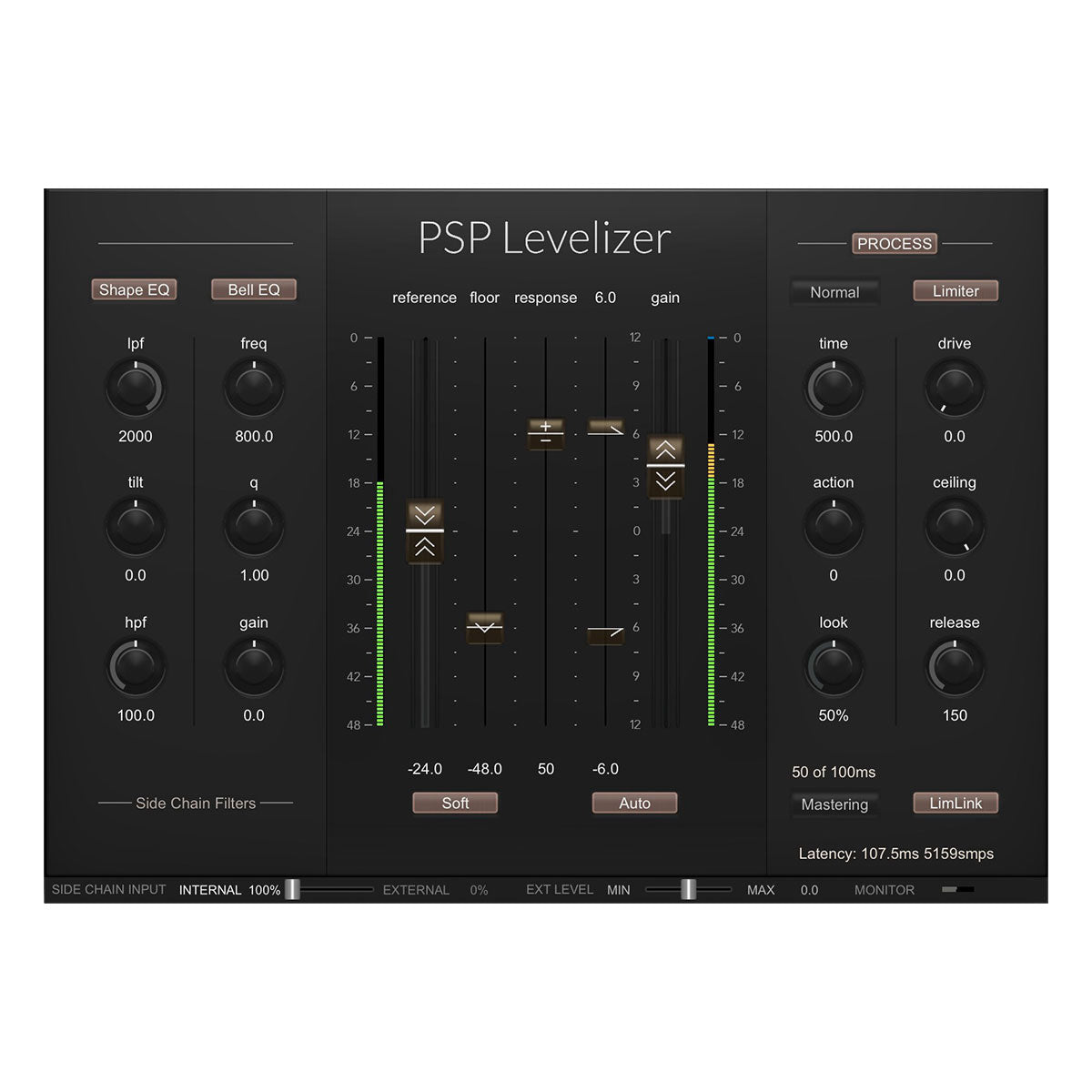
Task: Click the look knob
Action: [x=834, y=666]
